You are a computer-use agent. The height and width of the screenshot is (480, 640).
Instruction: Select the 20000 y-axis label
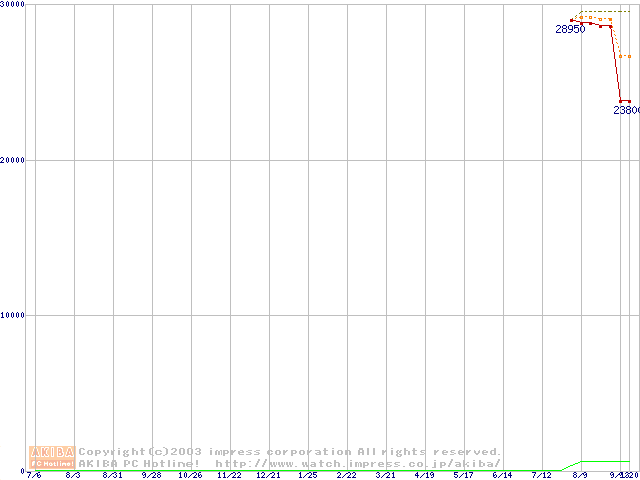13,160
